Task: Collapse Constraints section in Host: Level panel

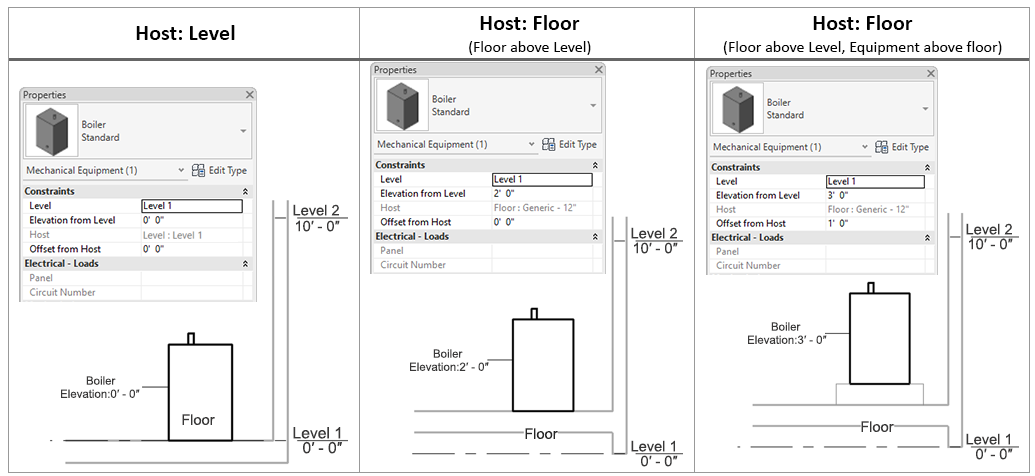Action: (x=246, y=191)
